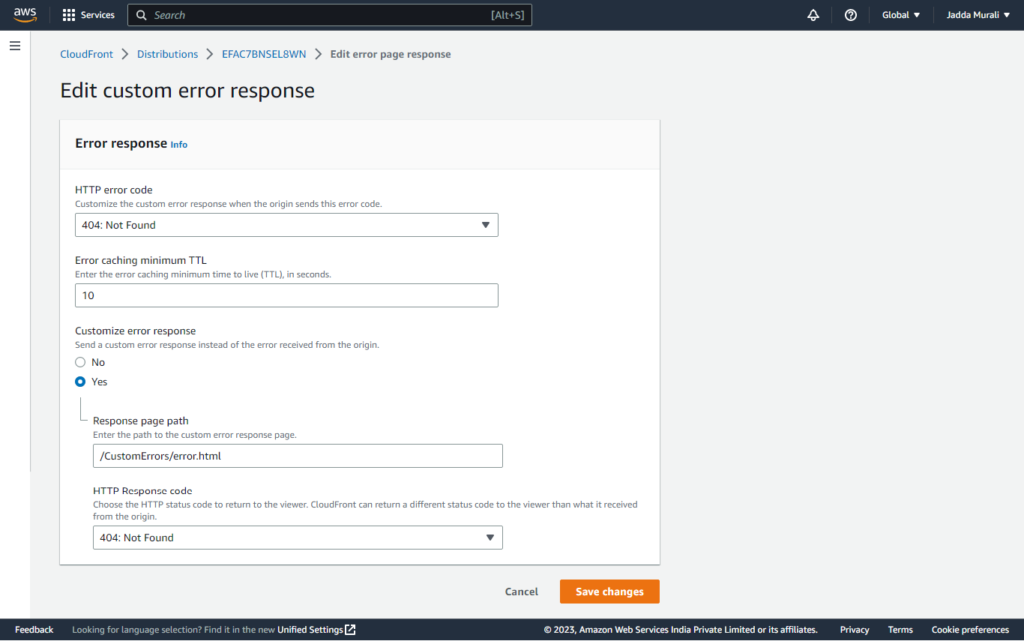Open the EFAC7BNSEL8WN distribution breadcrumb

click(x=264, y=54)
